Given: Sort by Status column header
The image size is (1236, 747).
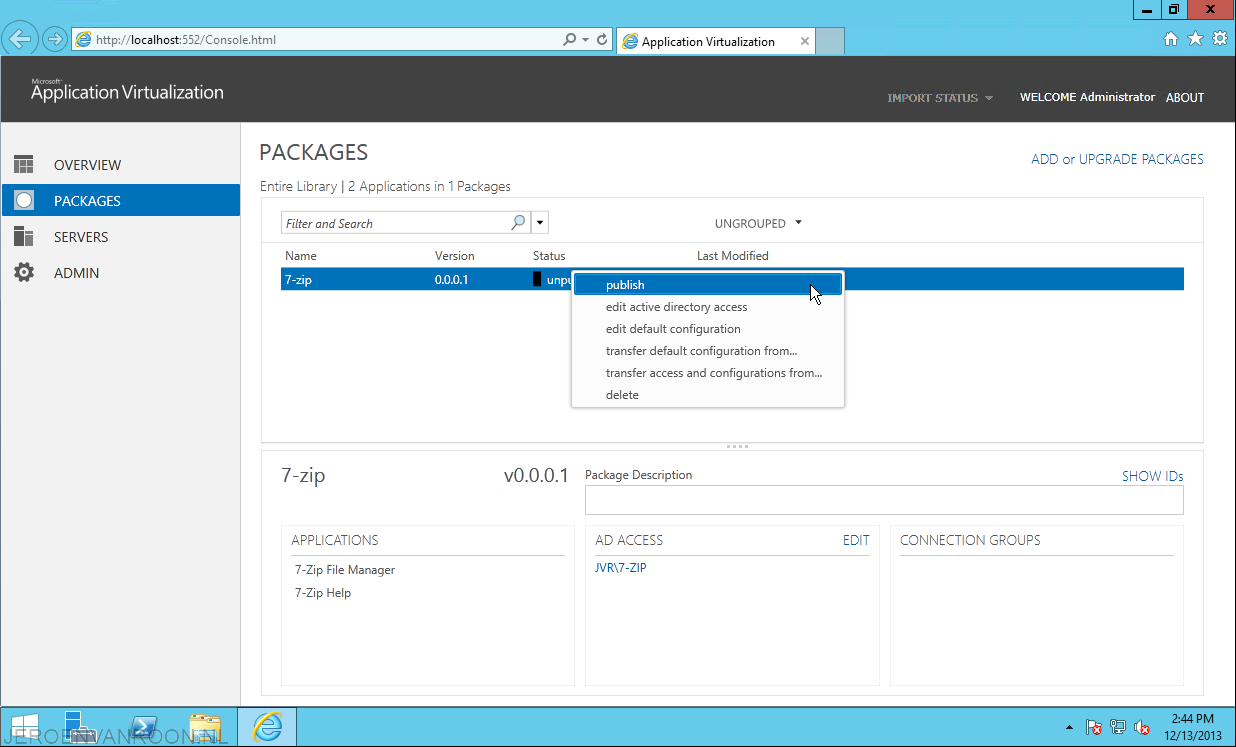Looking at the screenshot, I should click(x=549, y=256).
